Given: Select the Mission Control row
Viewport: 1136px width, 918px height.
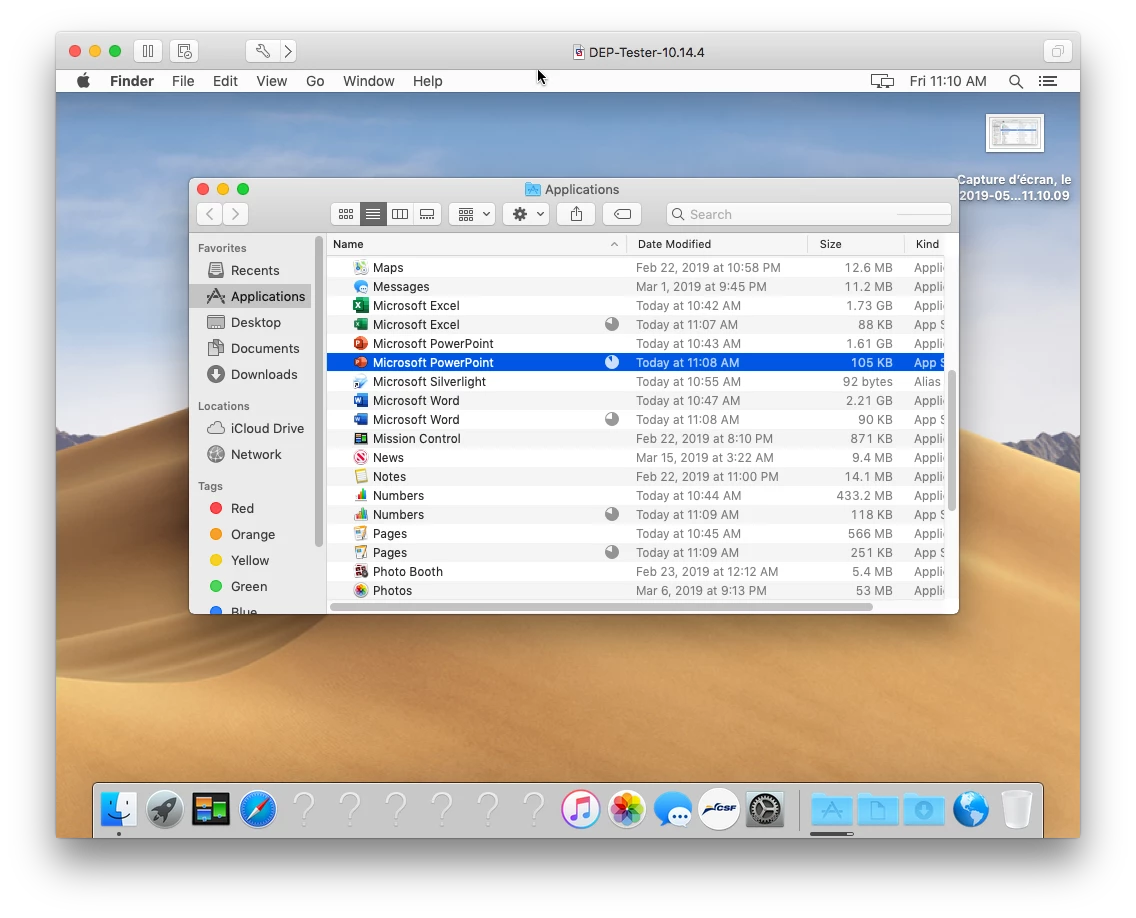Looking at the screenshot, I should coord(635,438).
